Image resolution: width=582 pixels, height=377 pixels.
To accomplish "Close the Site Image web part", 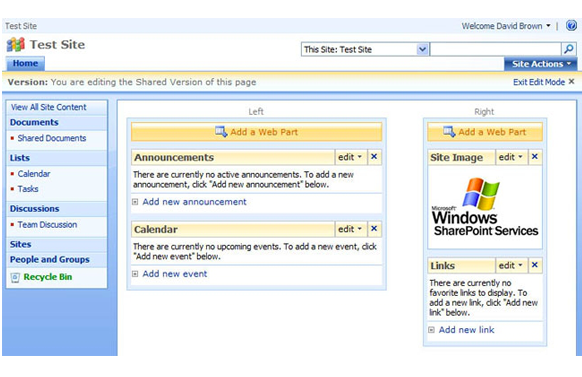I will coord(535,157).
